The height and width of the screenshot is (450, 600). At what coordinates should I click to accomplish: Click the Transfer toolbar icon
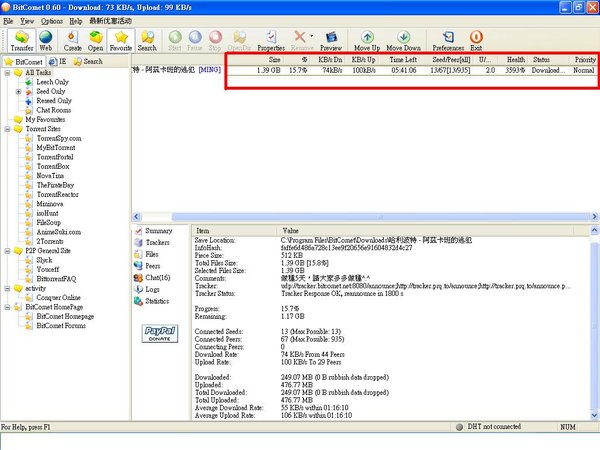[22, 40]
